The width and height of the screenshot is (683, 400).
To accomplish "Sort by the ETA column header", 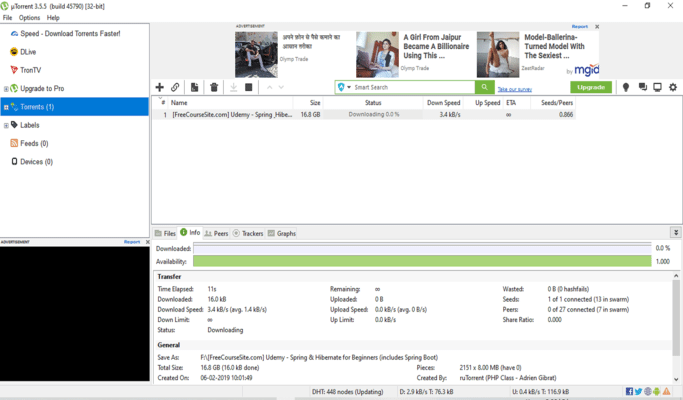I will (517, 103).
